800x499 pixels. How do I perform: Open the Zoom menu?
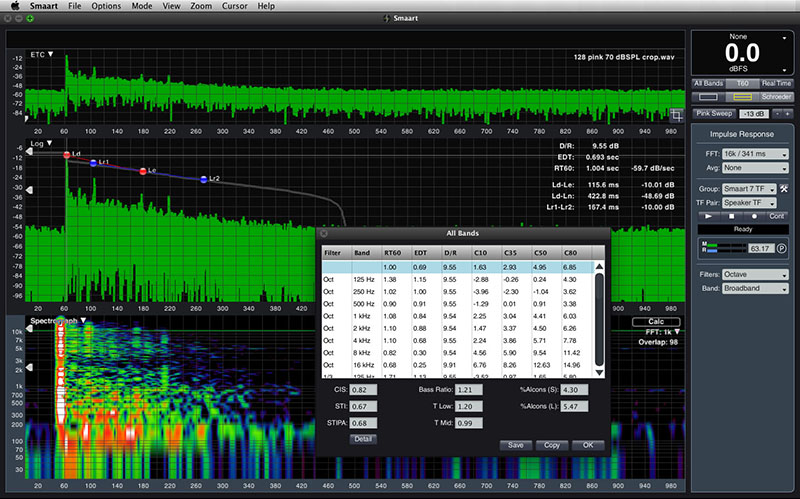coord(201,6)
